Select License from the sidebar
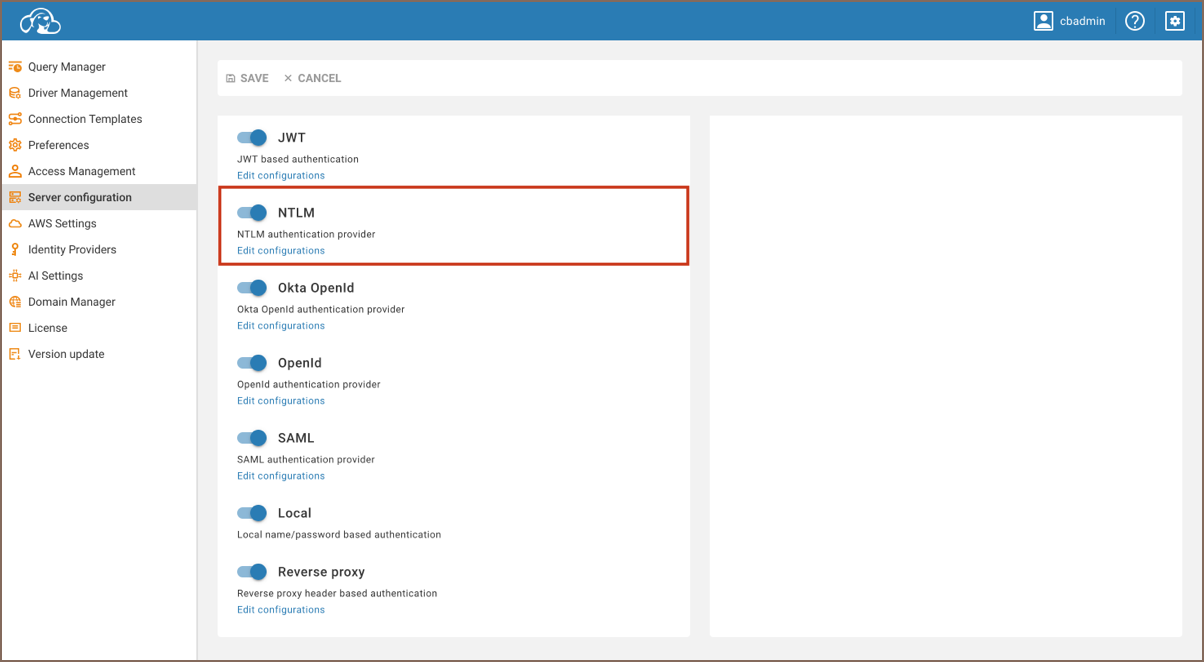 coord(47,328)
